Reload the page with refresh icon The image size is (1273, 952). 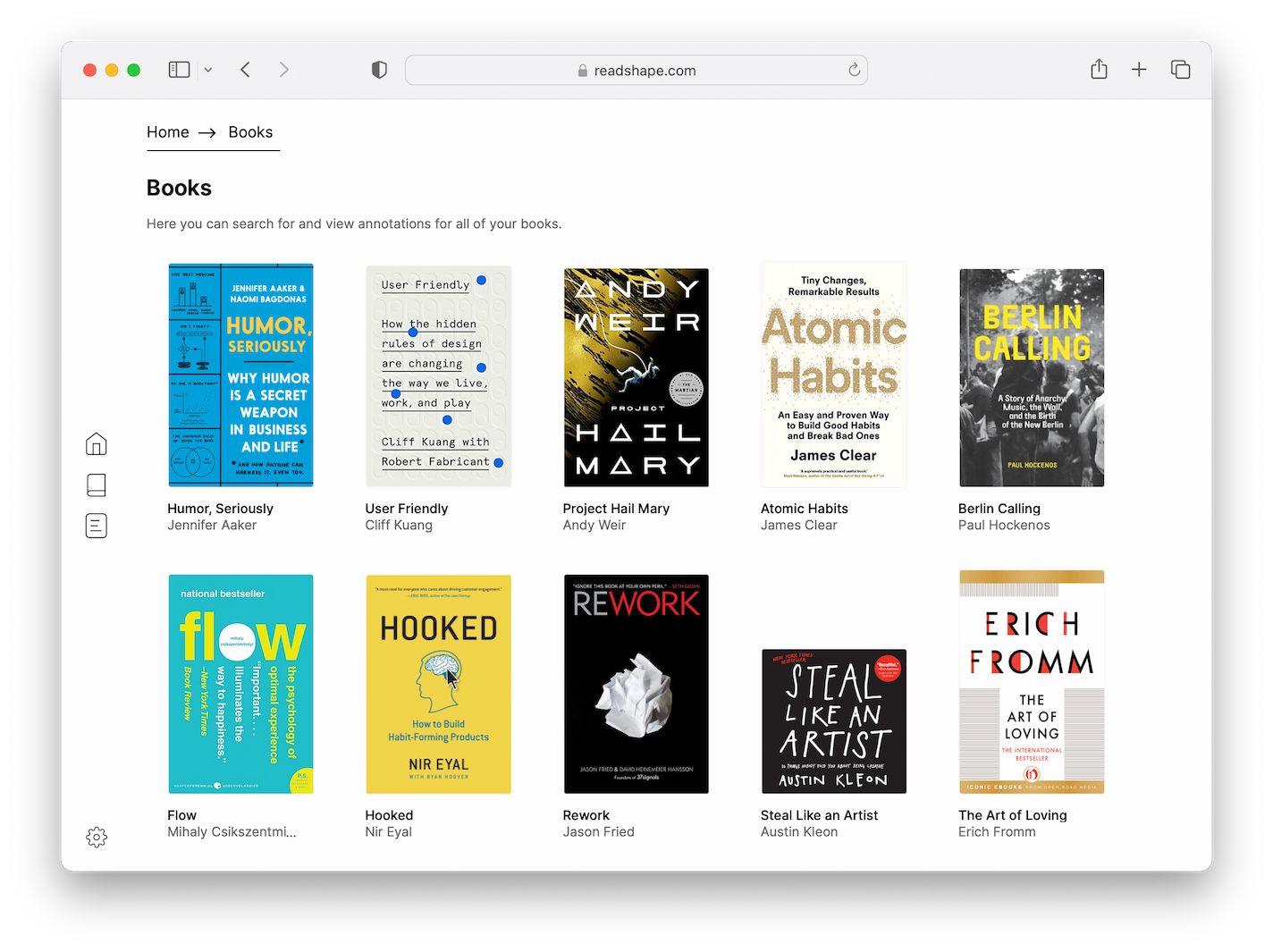[x=854, y=70]
